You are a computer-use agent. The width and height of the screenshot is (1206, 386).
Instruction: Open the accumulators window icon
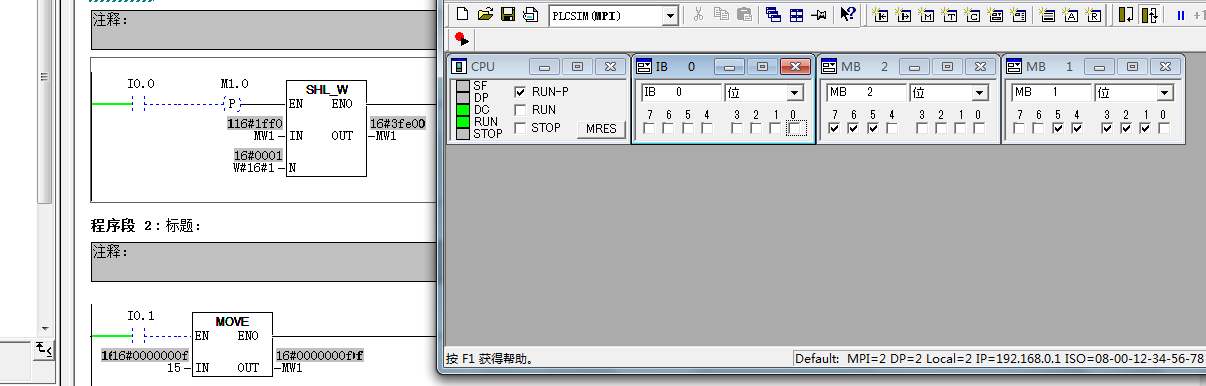(1071, 15)
